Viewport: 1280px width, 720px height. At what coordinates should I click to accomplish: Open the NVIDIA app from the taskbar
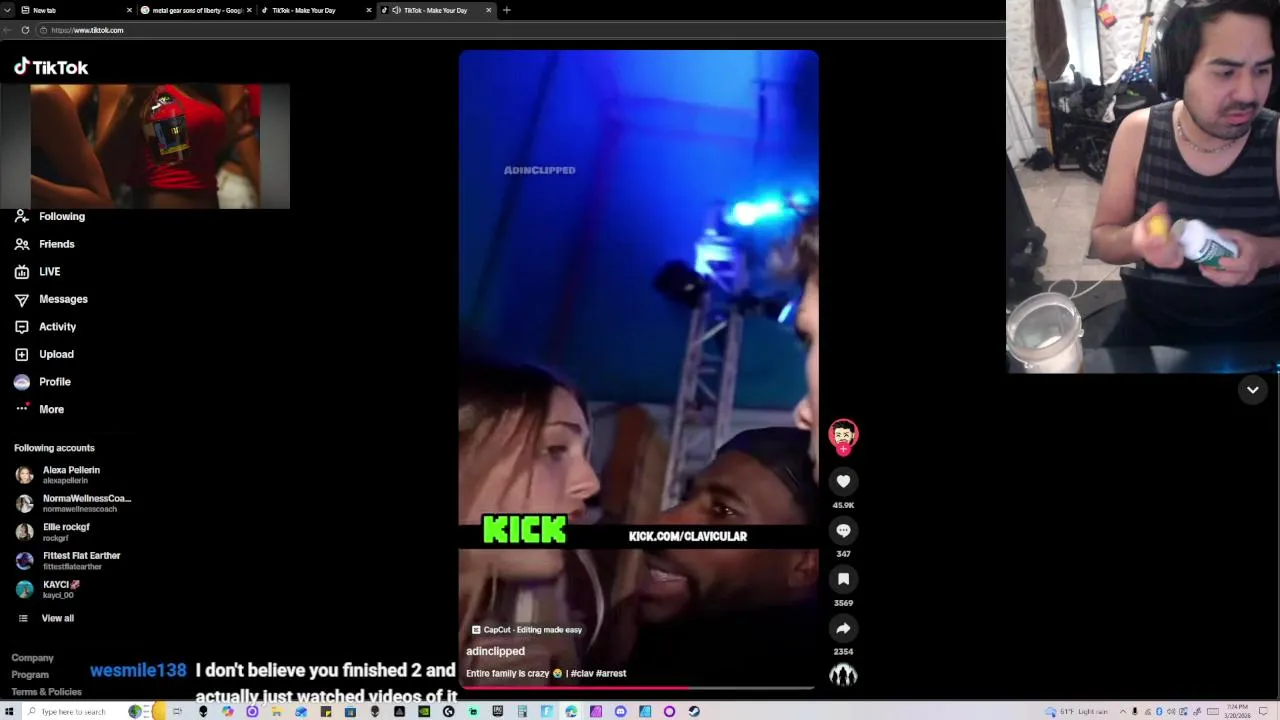click(x=423, y=711)
